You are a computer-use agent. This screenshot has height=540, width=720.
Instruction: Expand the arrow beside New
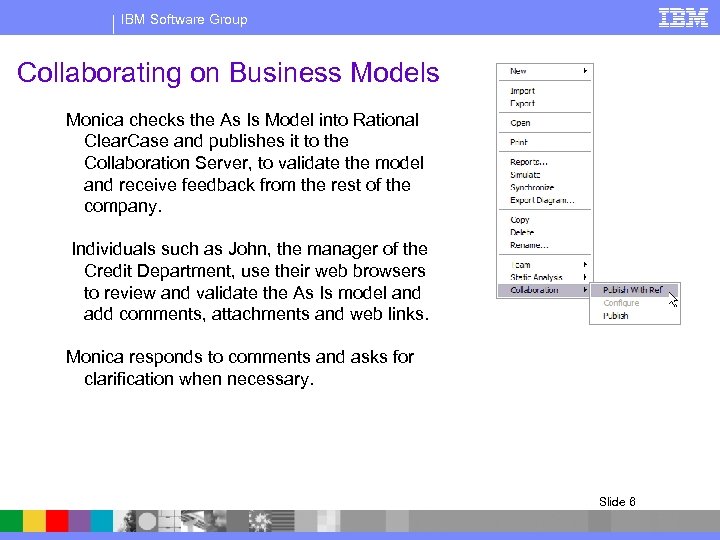click(585, 71)
